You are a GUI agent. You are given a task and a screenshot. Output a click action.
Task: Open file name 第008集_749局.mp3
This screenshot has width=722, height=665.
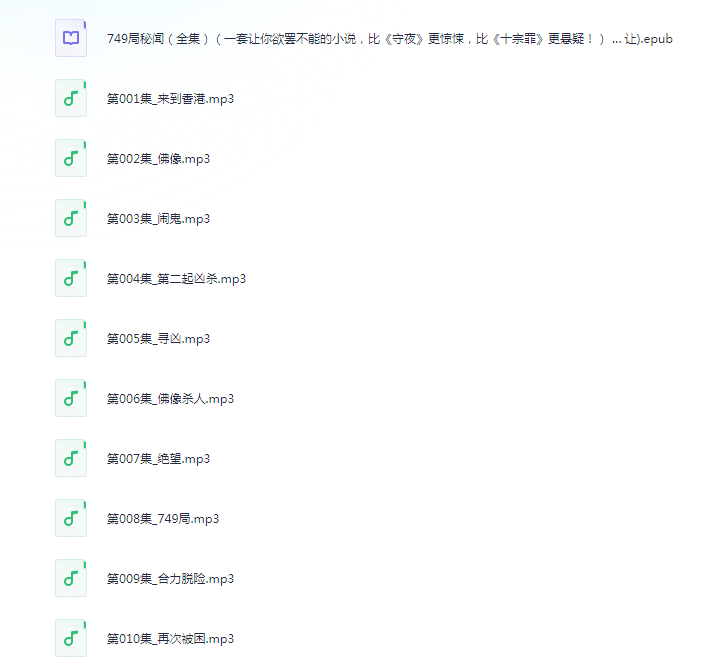(x=163, y=519)
